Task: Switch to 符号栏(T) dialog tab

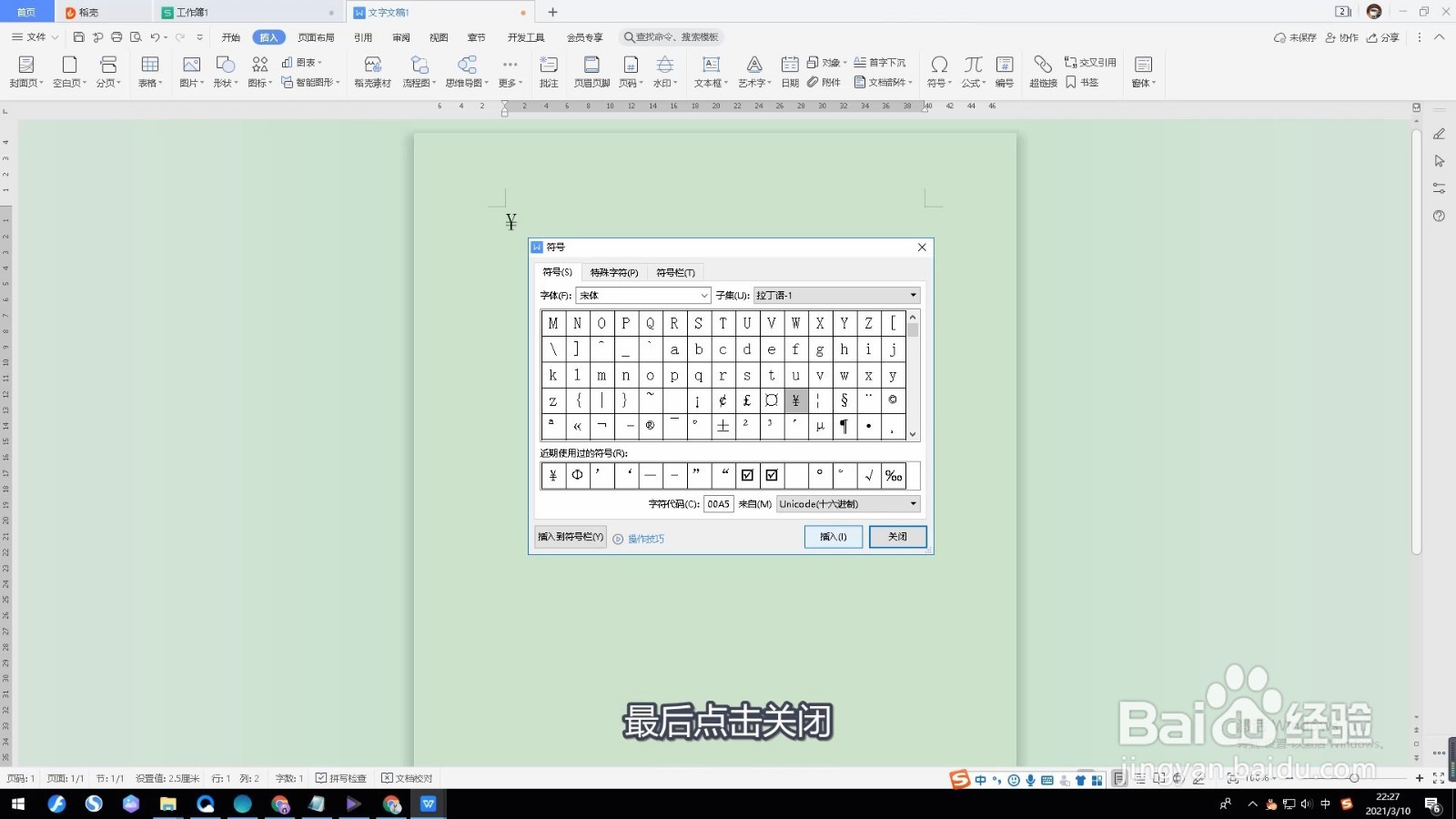Action: point(675,272)
